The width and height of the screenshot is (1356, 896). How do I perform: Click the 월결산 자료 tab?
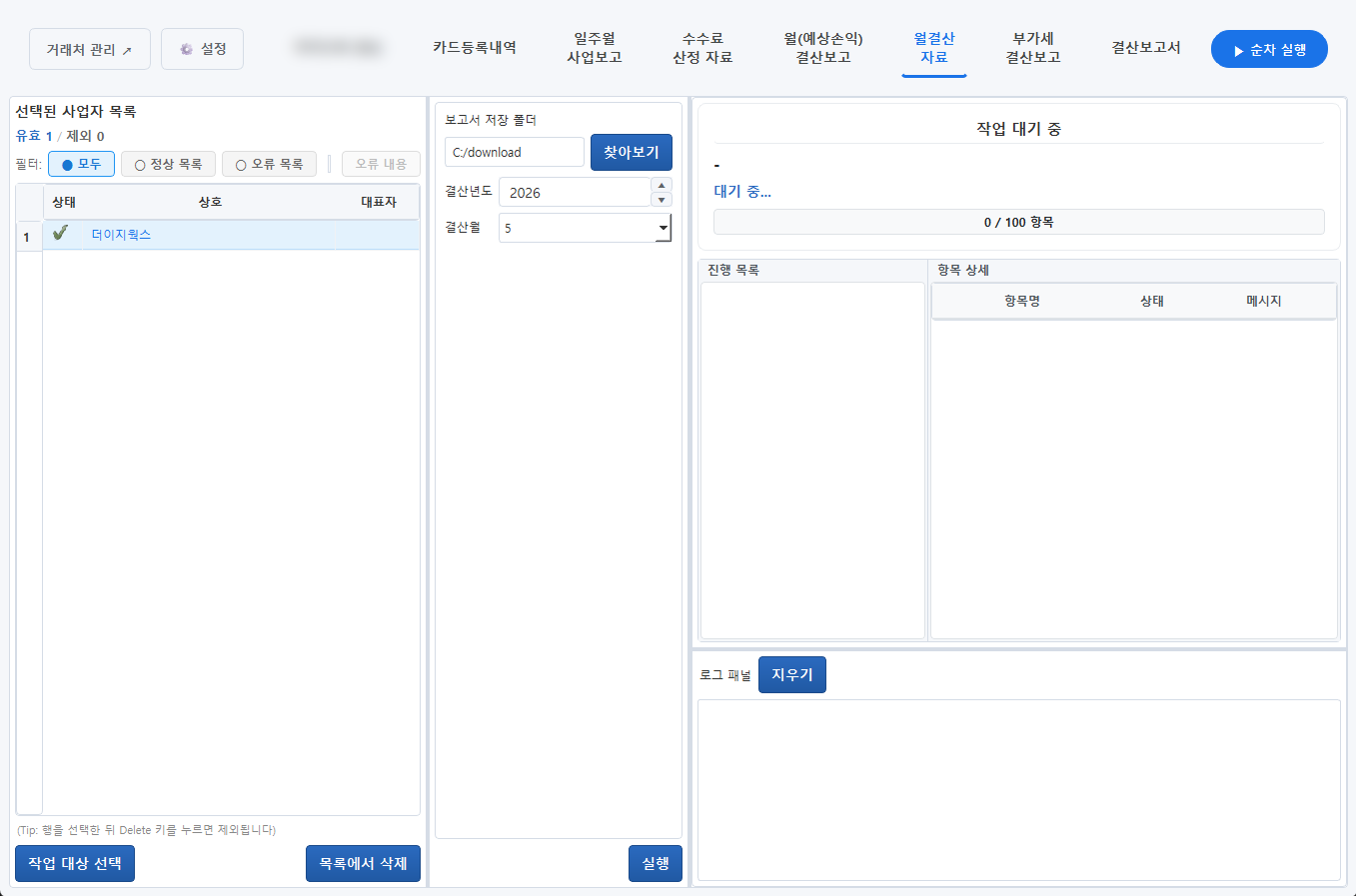(x=934, y=48)
